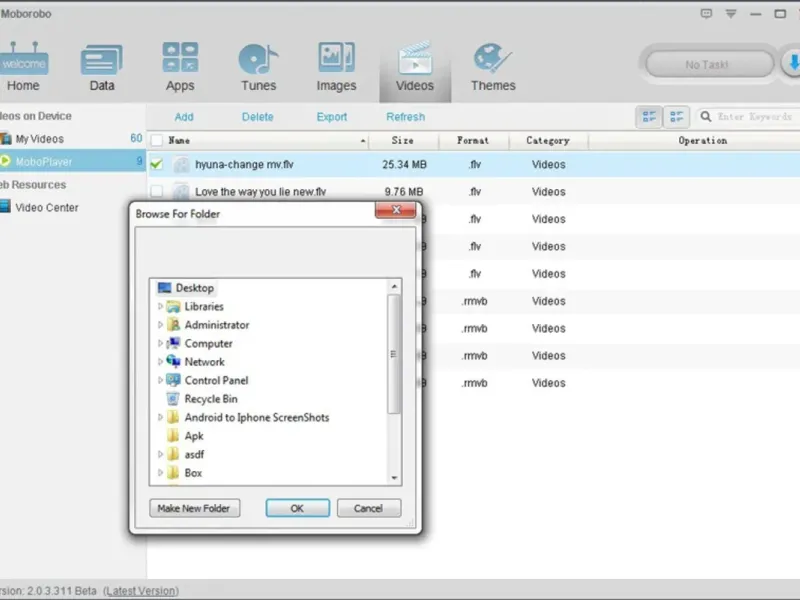Click Delete in the videos toolbar
Screen dimensions: 800x600
(257, 117)
